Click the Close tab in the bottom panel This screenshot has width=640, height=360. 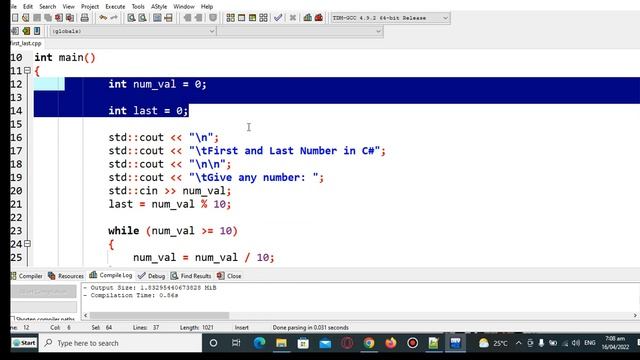[229, 276]
